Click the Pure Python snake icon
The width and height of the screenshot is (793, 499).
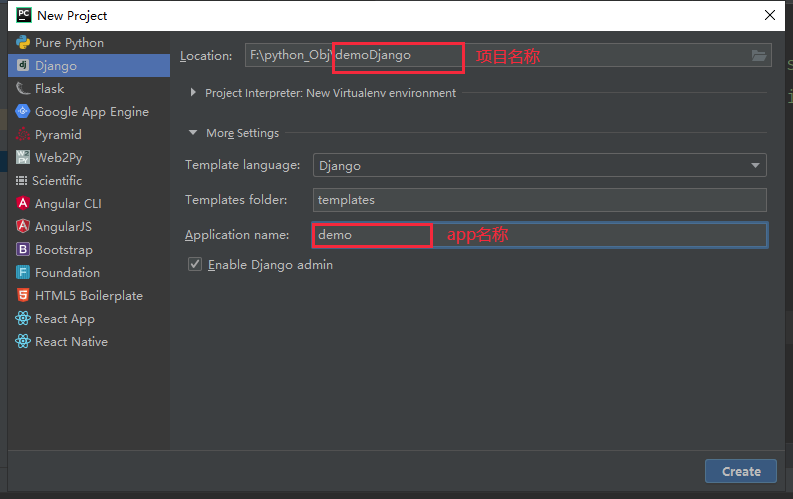tap(23, 42)
